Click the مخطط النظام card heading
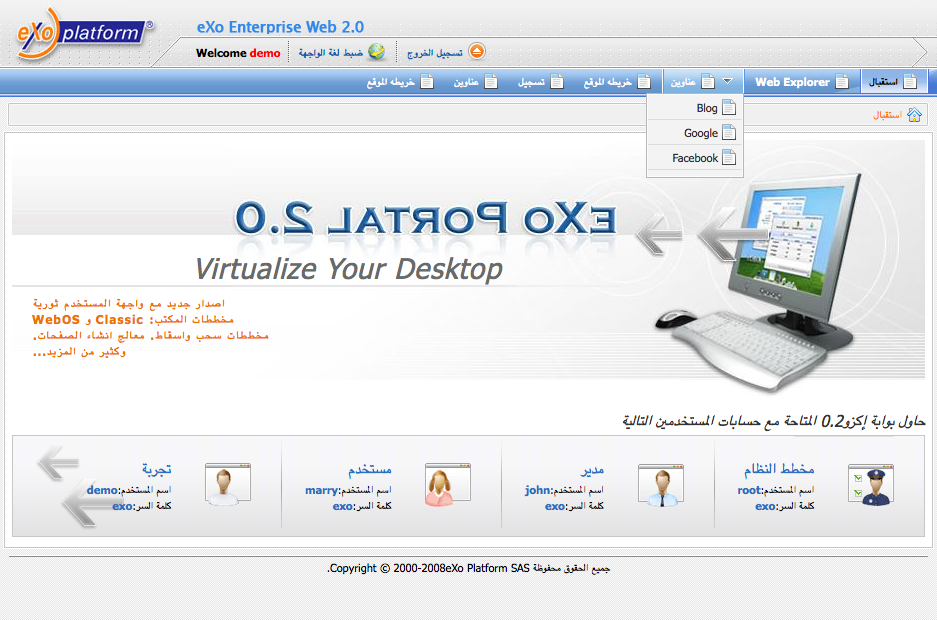 coord(779,469)
